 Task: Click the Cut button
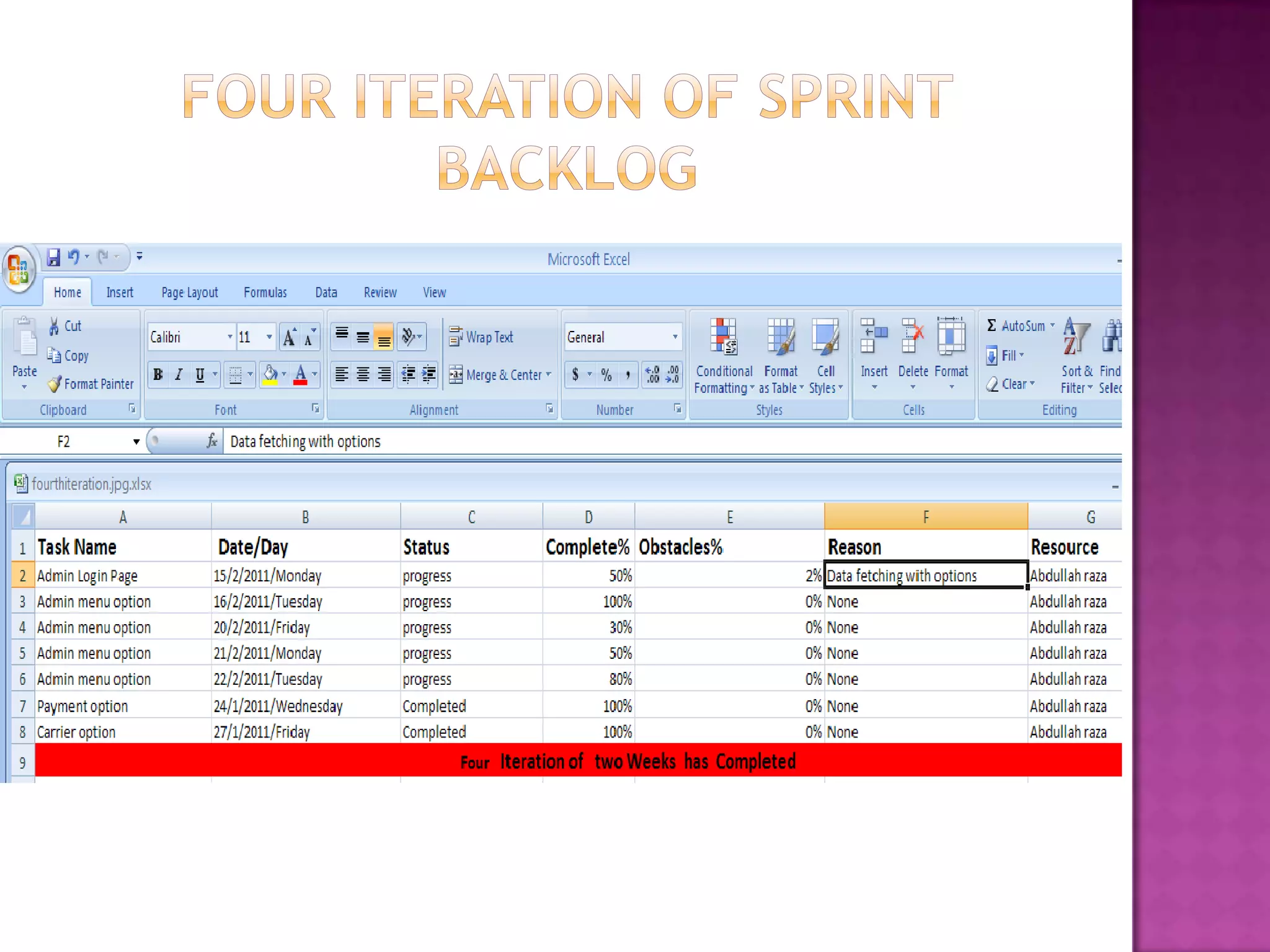[x=65, y=326]
